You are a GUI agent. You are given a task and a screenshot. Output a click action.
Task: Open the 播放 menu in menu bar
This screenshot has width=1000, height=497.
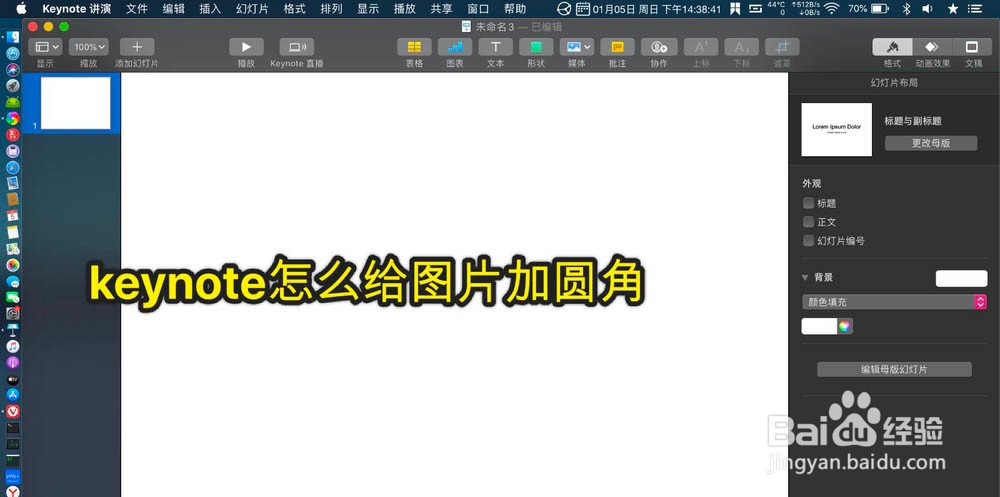[405, 9]
